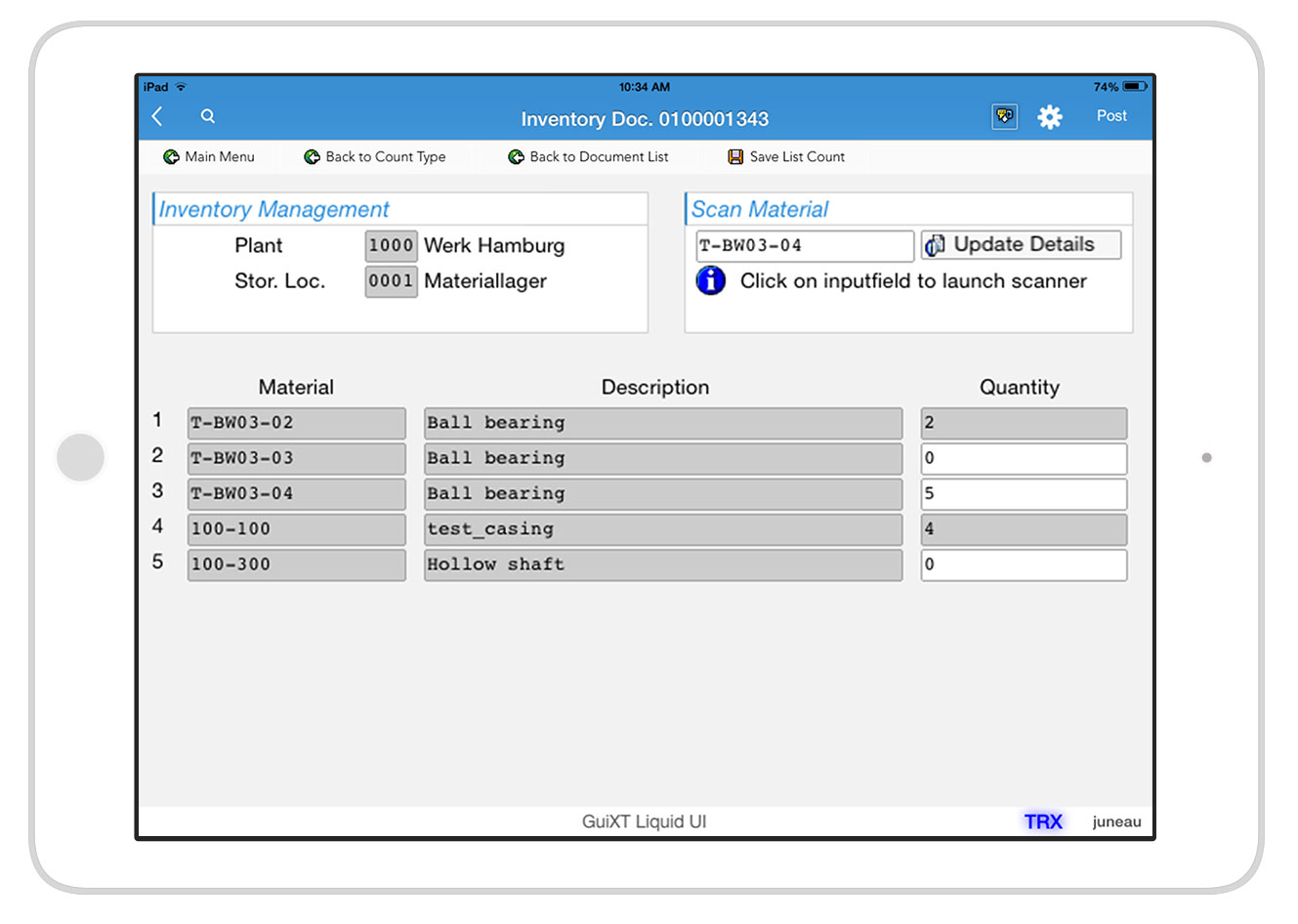Click quantity field for Hollow shaft

(x=1023, y=565)
